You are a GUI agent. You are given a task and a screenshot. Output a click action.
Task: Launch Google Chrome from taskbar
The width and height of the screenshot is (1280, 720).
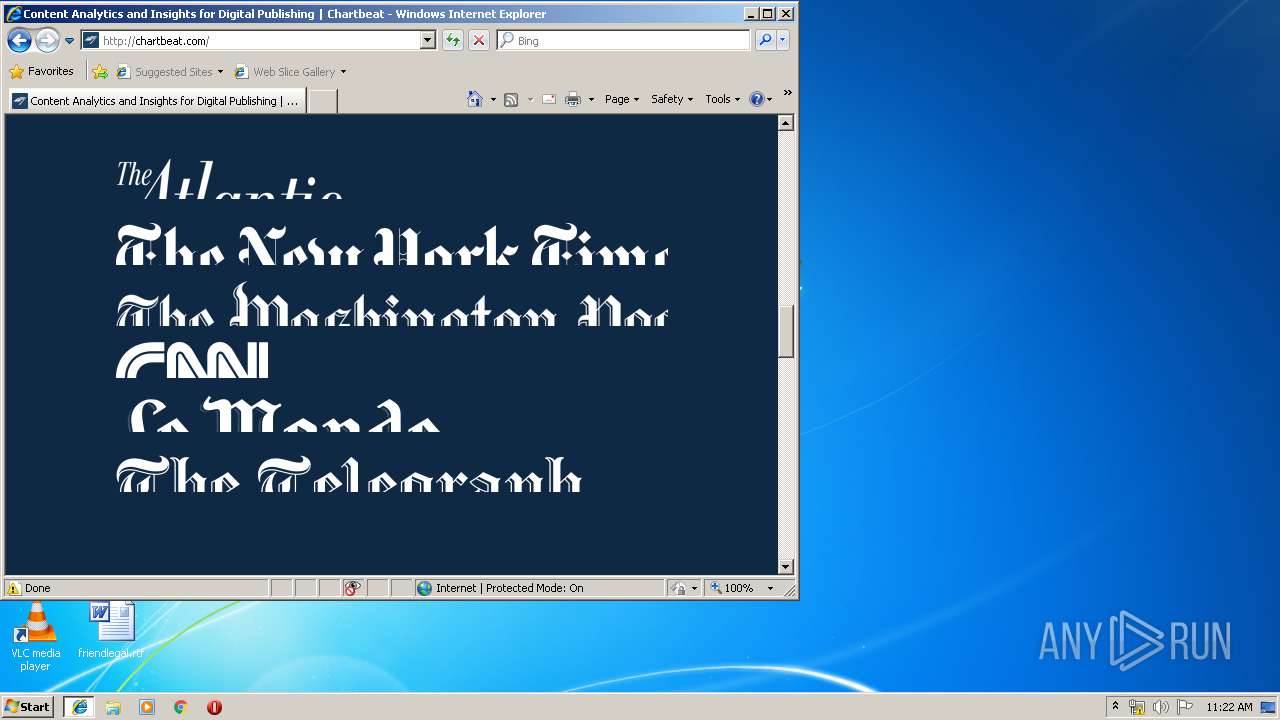tap(181, 707)
